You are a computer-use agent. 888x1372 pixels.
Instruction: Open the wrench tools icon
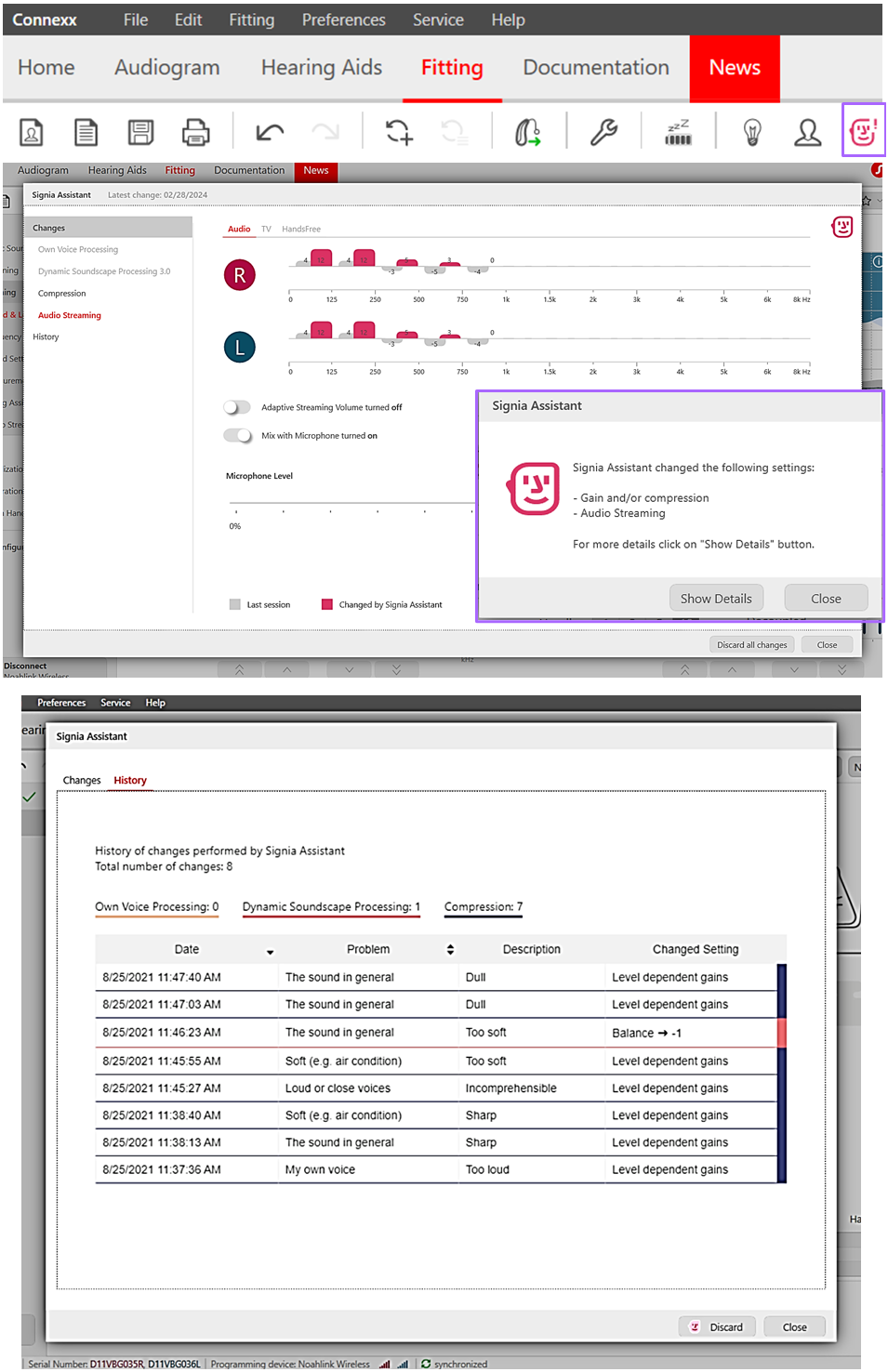pyautogui.click(x=603, y=133)
